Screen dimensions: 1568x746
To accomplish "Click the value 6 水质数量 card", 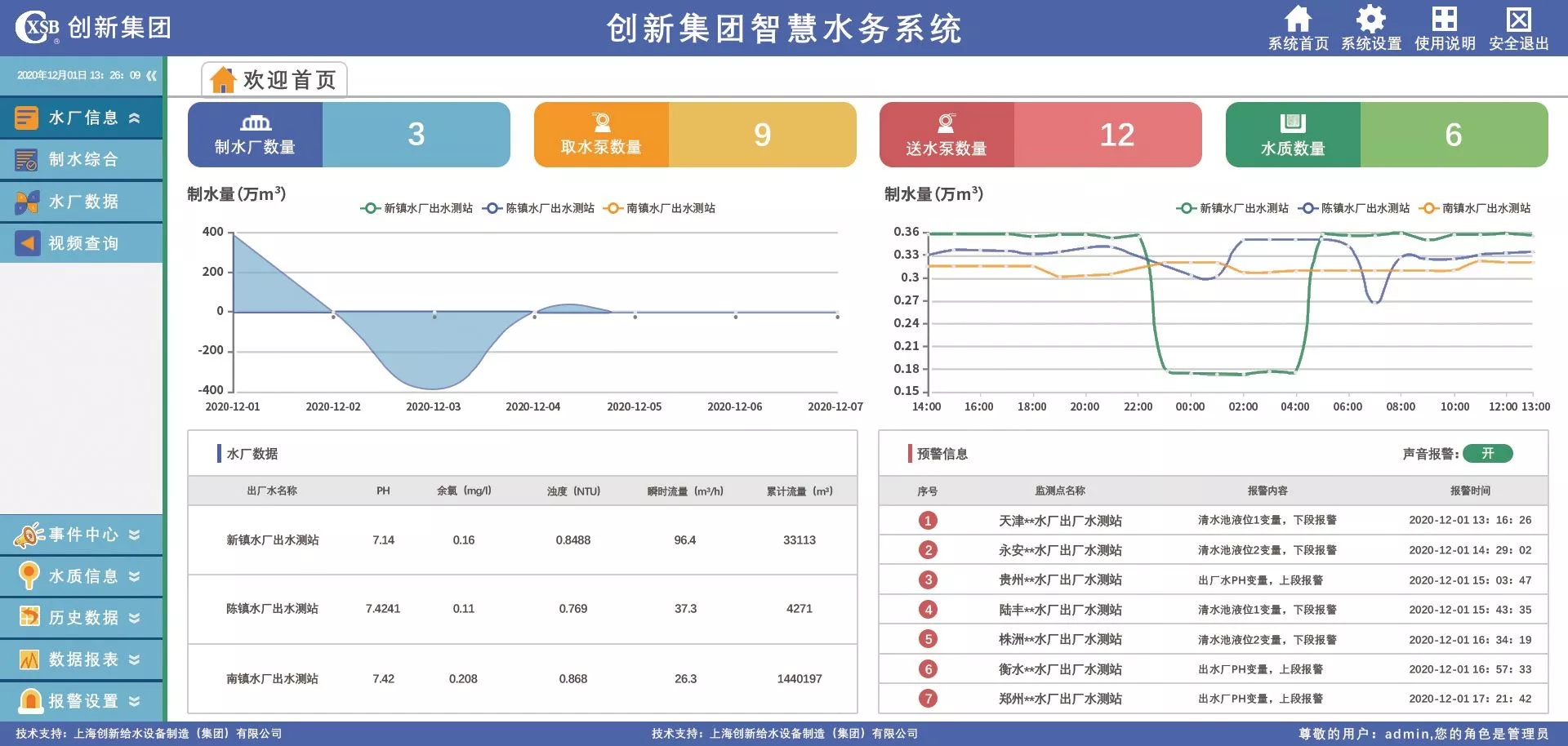I will pos(1454,135).
